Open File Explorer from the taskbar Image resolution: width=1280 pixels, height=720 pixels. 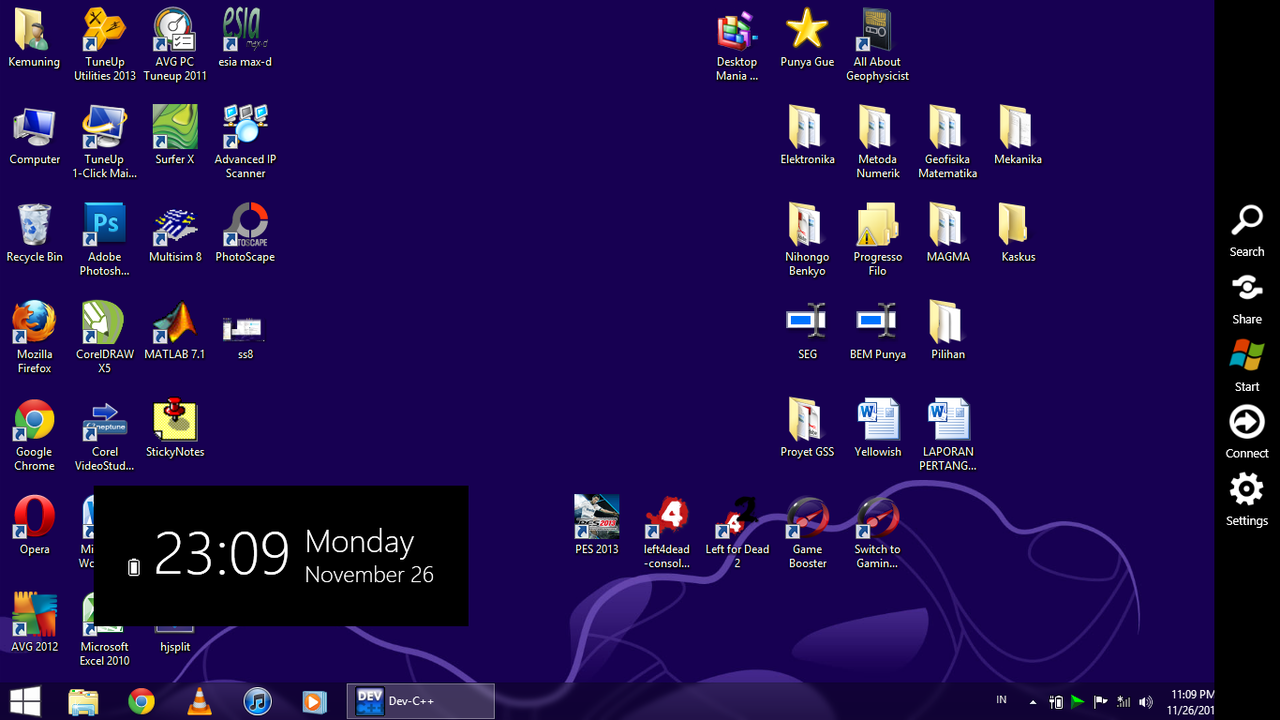[x=83, y=701]
